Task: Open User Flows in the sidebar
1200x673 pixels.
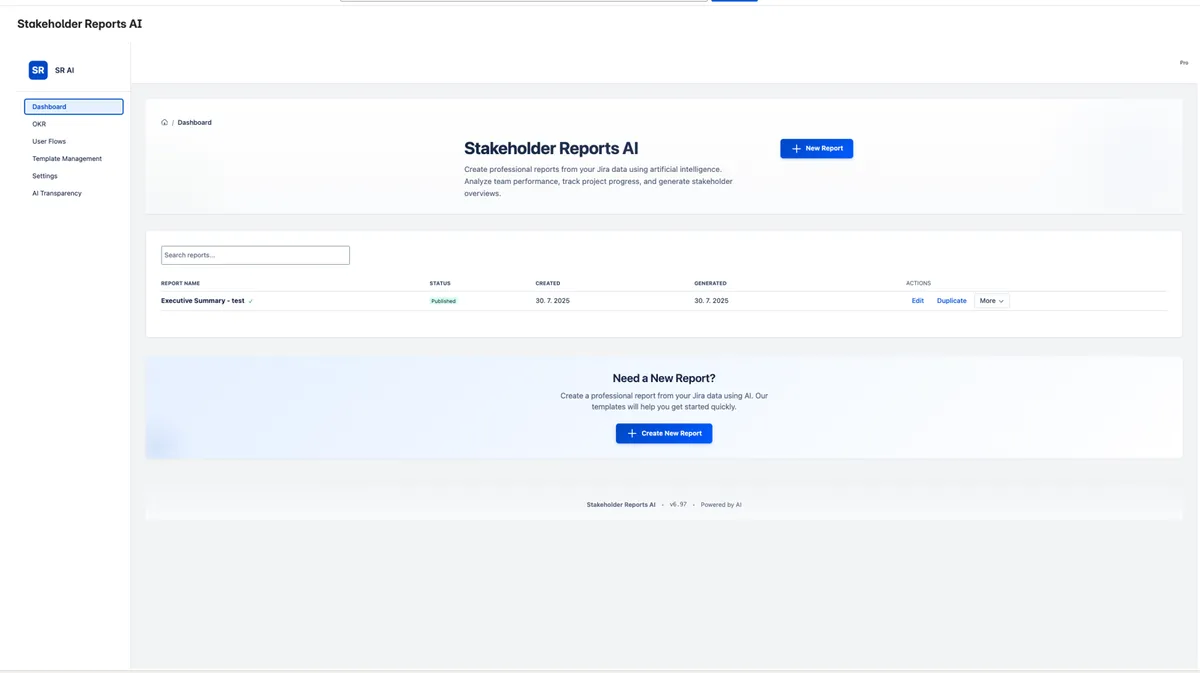Action: pyautogui.click(x=49, y=141)
